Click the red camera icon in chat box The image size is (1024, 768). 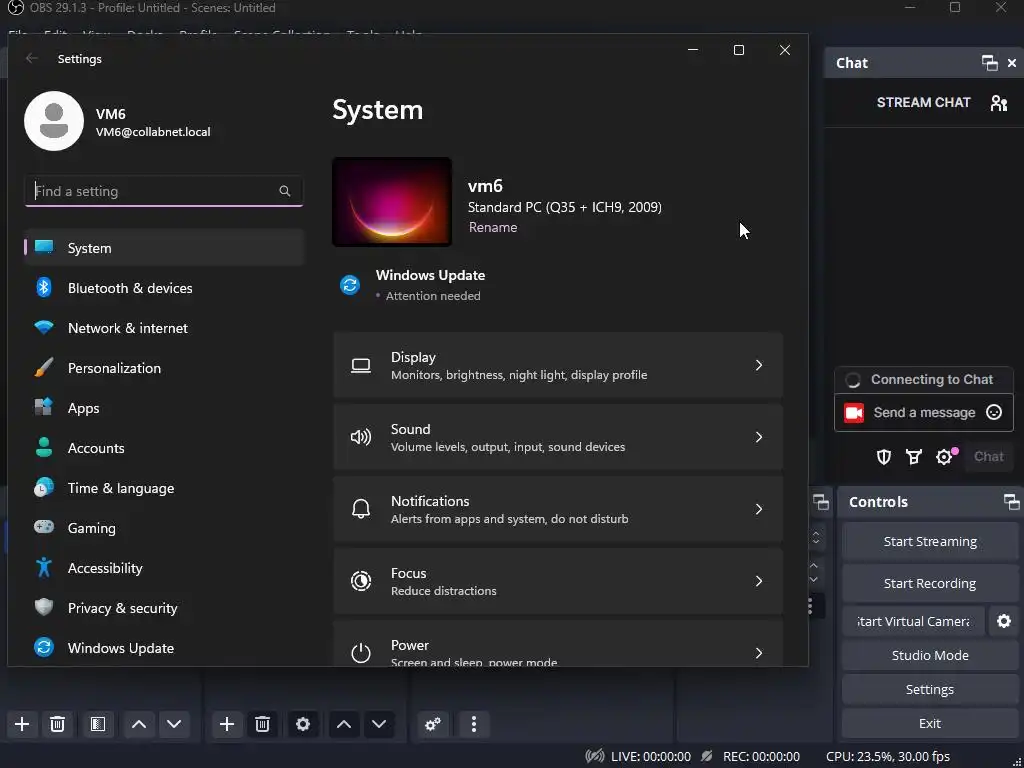click(854, 413)
